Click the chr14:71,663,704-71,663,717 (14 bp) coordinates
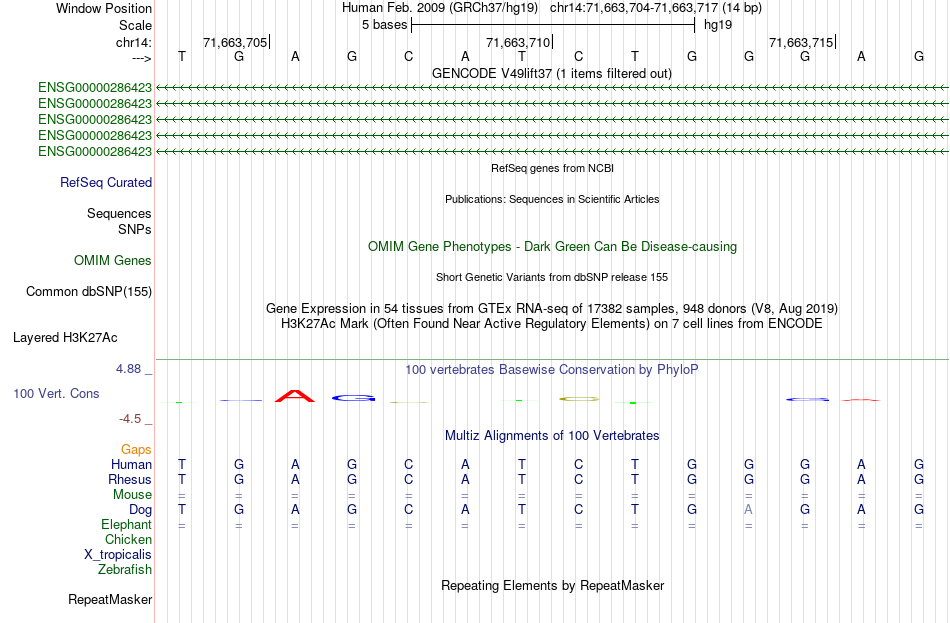This screenshot has width=950, height=623. pos(656,8)
